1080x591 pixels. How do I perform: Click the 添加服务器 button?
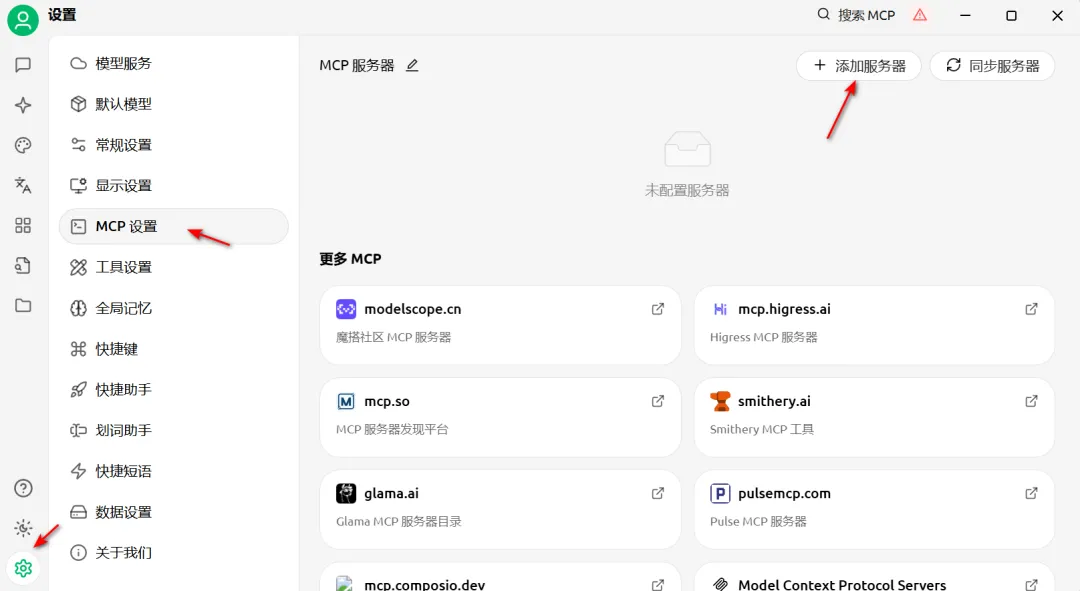(x=858, y=66)
